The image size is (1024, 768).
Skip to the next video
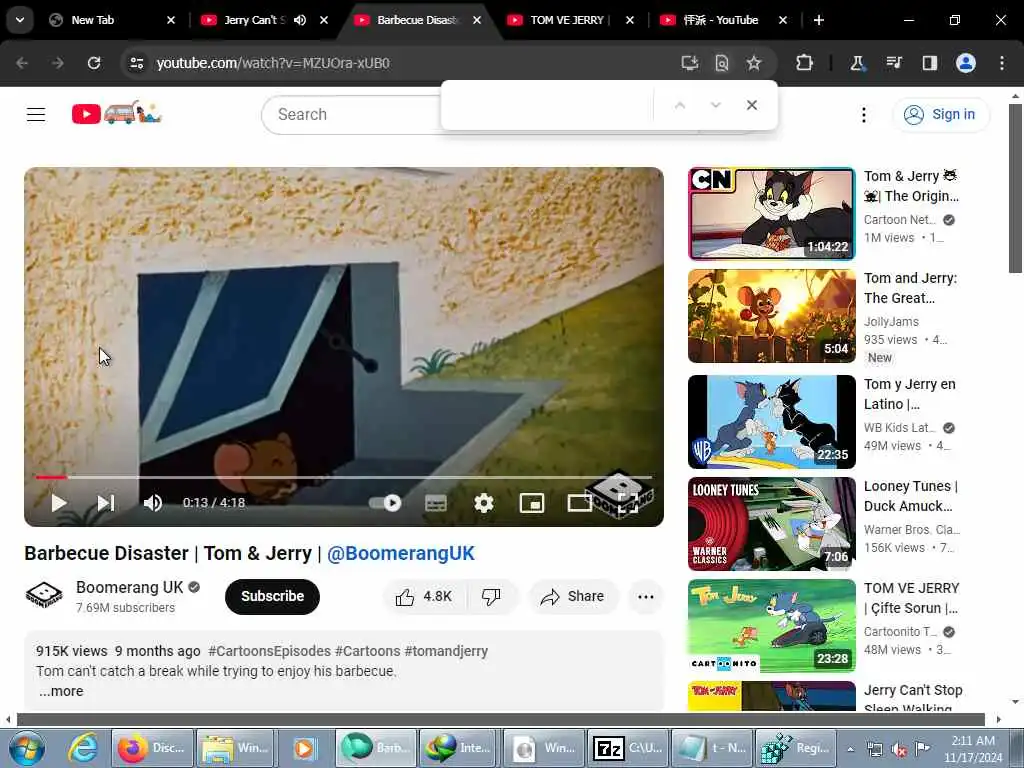point(106,503)
